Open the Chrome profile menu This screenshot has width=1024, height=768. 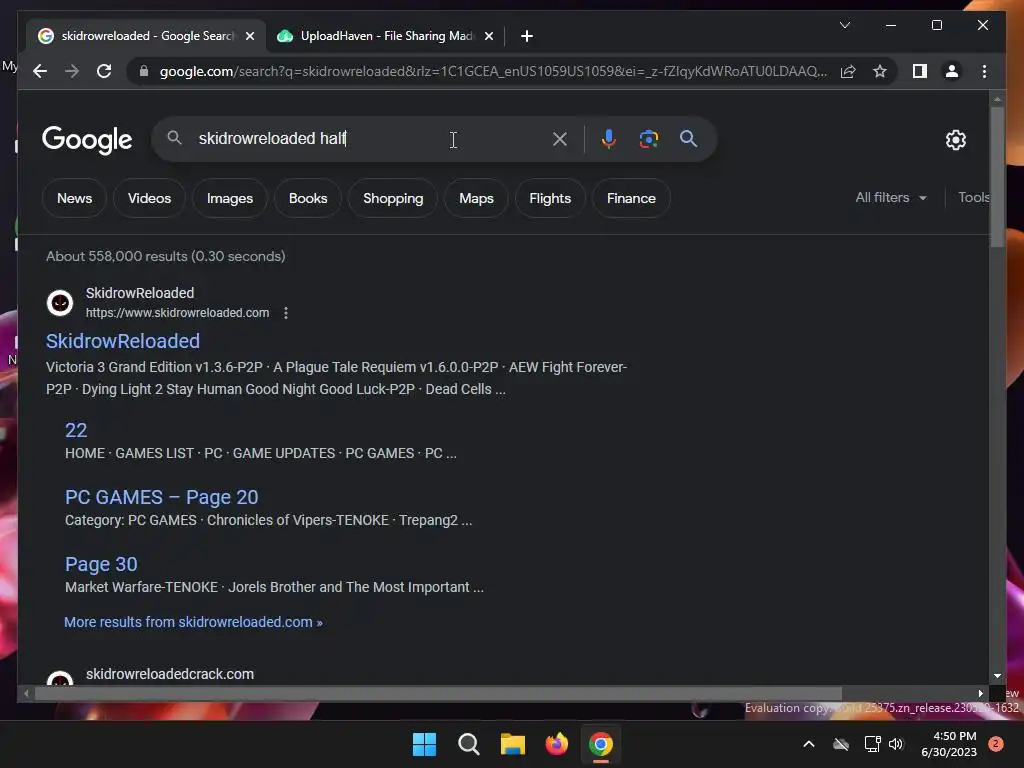(952, 71)
